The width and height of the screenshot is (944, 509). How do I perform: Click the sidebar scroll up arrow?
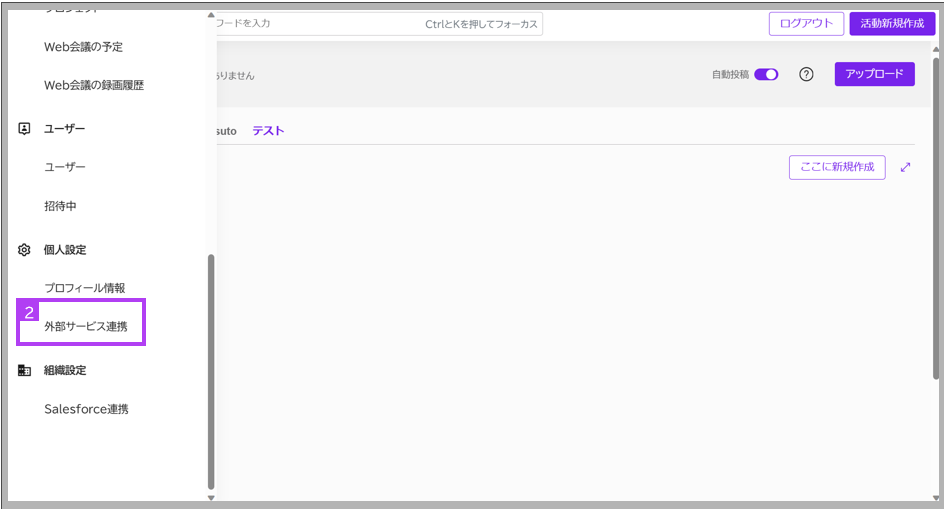[211, 15]
